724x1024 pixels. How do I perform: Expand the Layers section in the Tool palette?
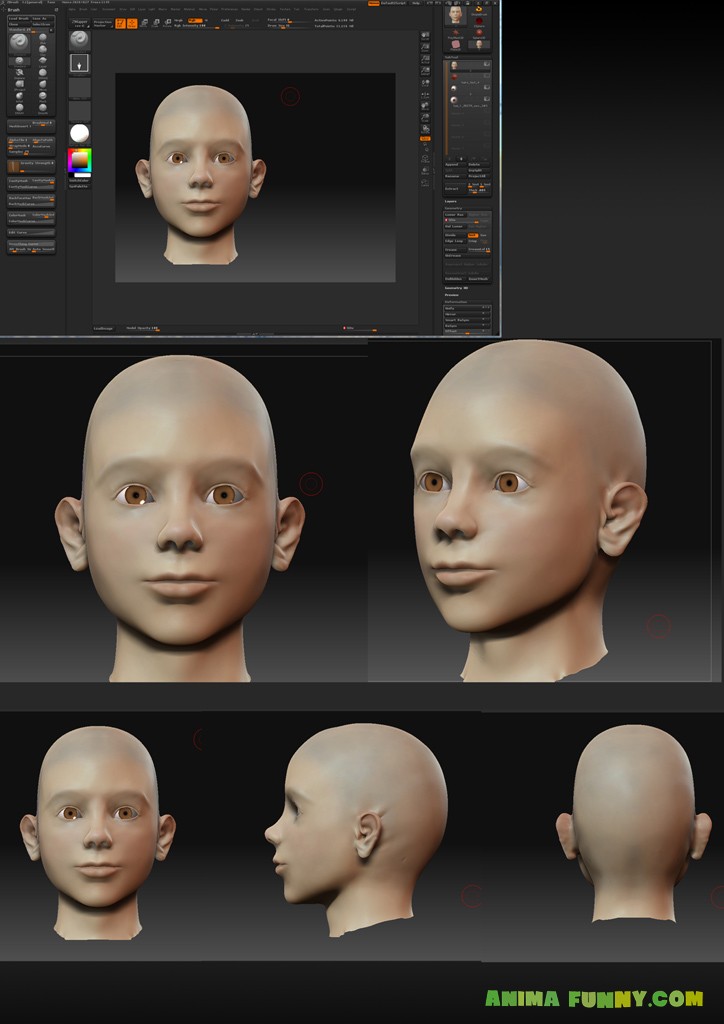[451, 201]
